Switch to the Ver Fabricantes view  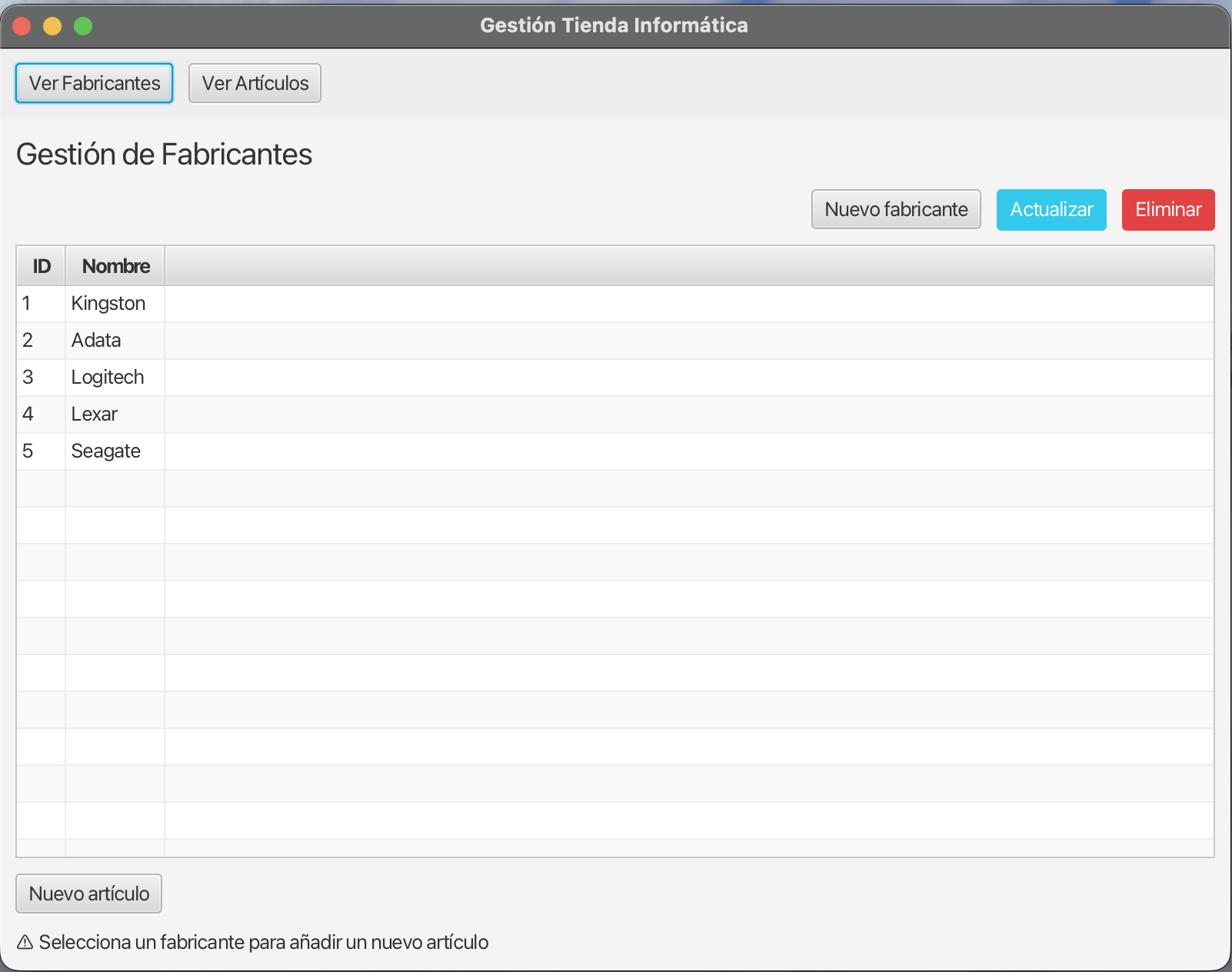click(x=94, y=83)
